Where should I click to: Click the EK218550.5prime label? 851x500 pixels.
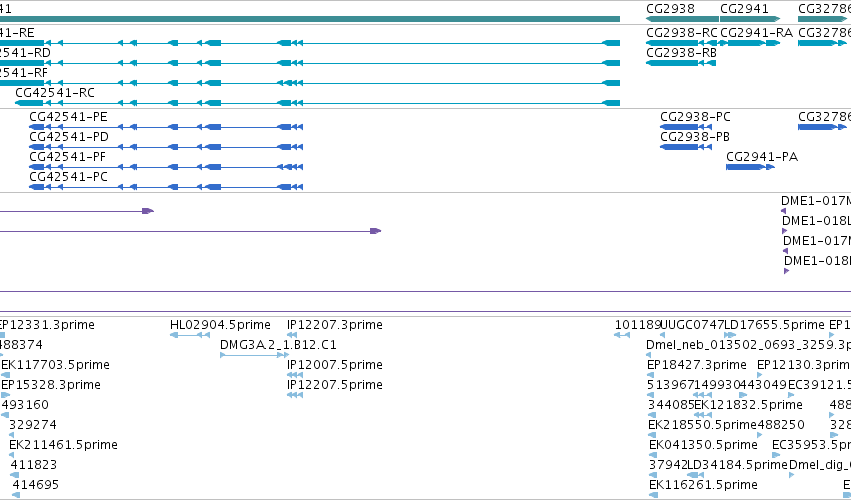pyautogui.click(x=702, y=425)
